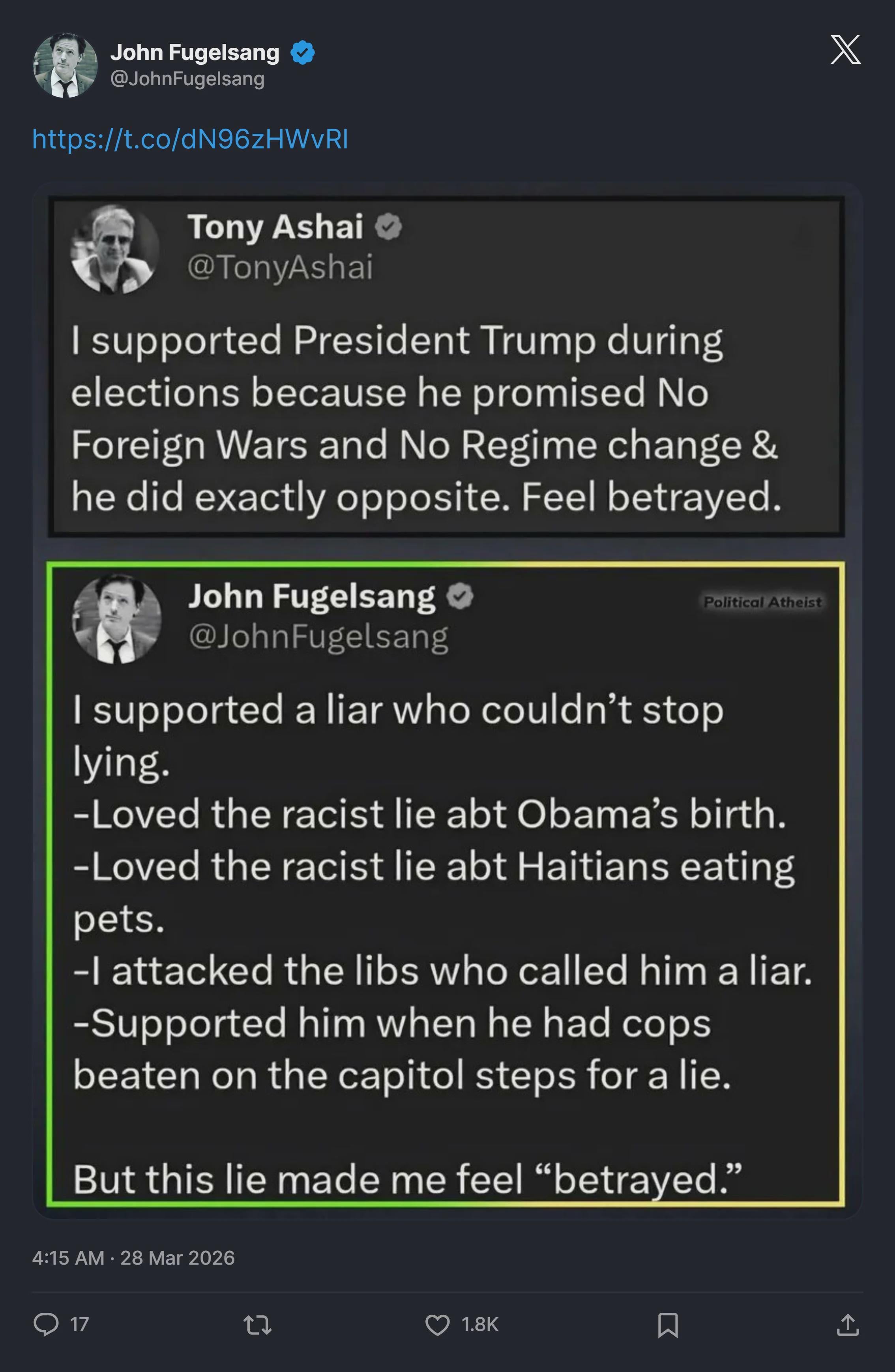Bookmark this post

(x=667, y=1324)
